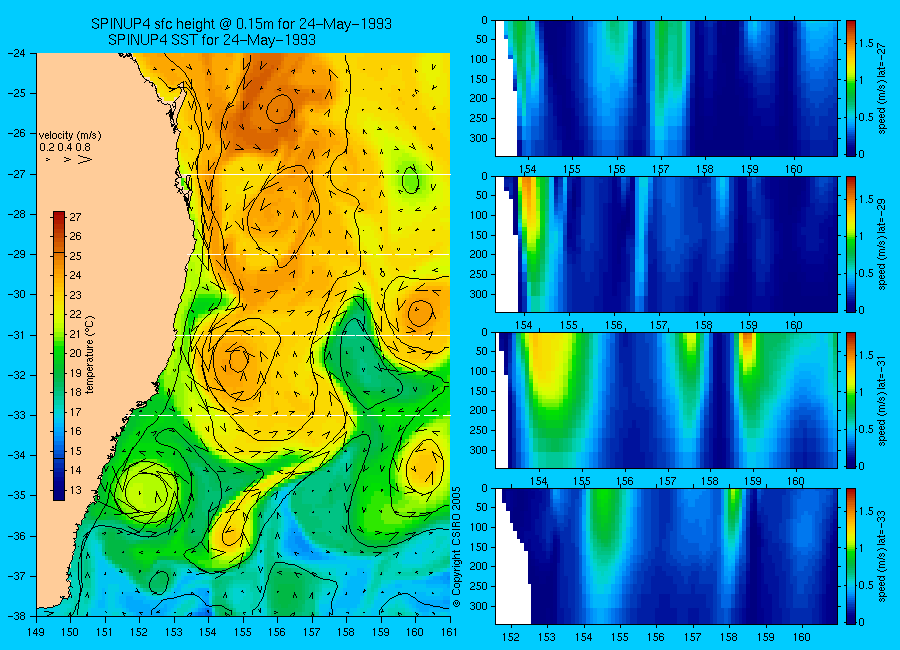Click the 'velocity (m/s)' legend label
Viewport: 900px width, 650px height.
click(x=70, y=136)
